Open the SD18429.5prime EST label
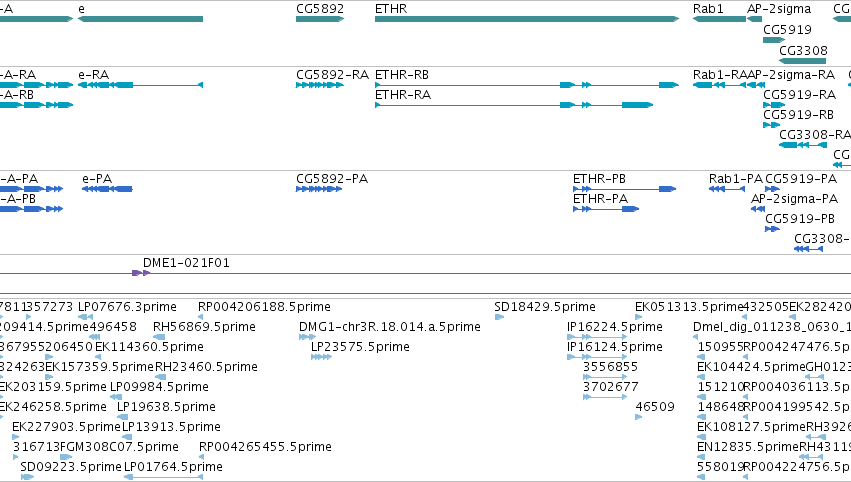 [544, 306]
